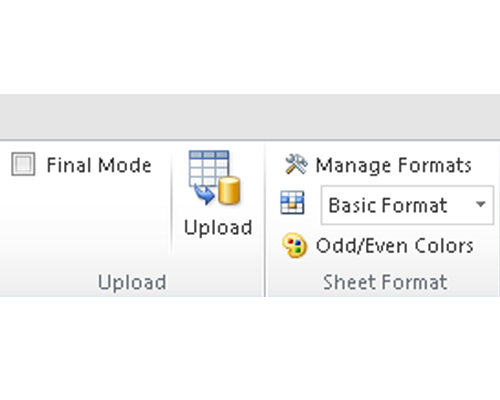Click the sheet format grid icon
This screenshot has width=500, height=400.
tap(292, 202)
